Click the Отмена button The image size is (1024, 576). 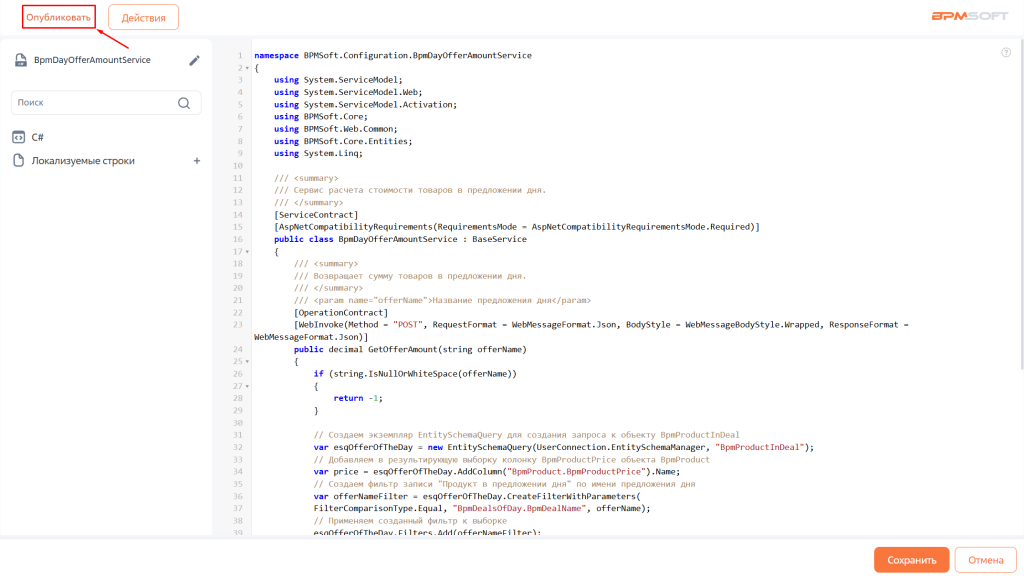(985, 560)
